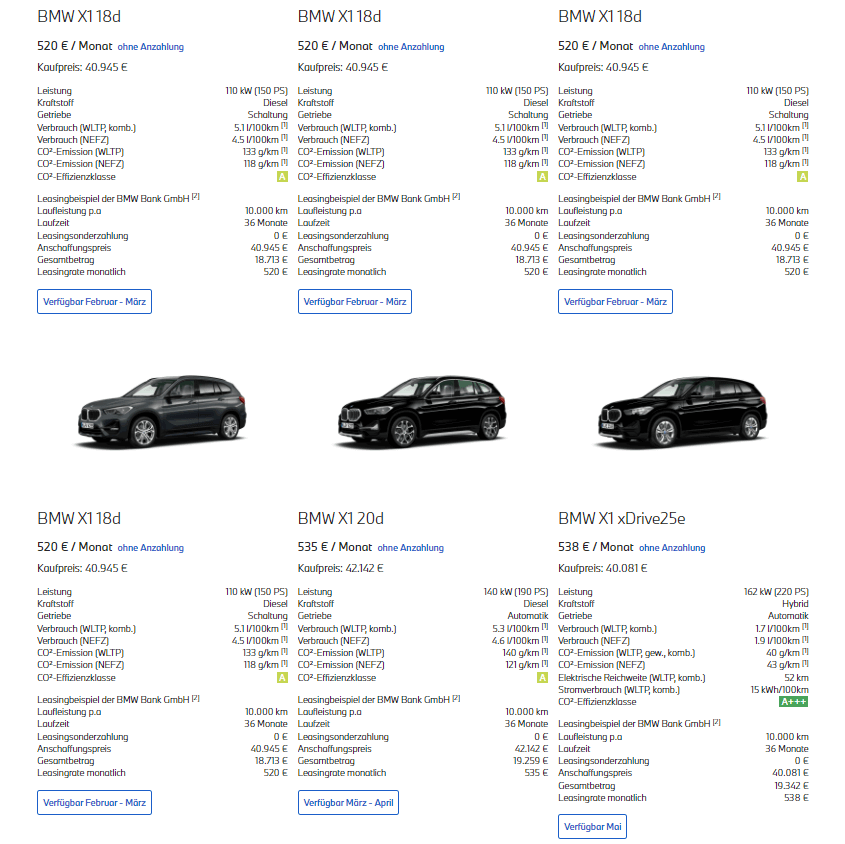Screen dimensions: 845x844
Task: Click the '4.6 l/100km' NEFZ consumption value
Action: pyautogui.click(x=516, y=641)
